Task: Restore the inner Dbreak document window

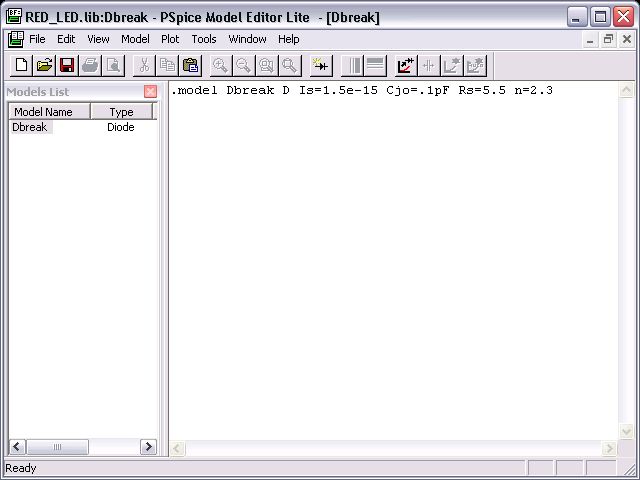Action: (x=609, y=40)
